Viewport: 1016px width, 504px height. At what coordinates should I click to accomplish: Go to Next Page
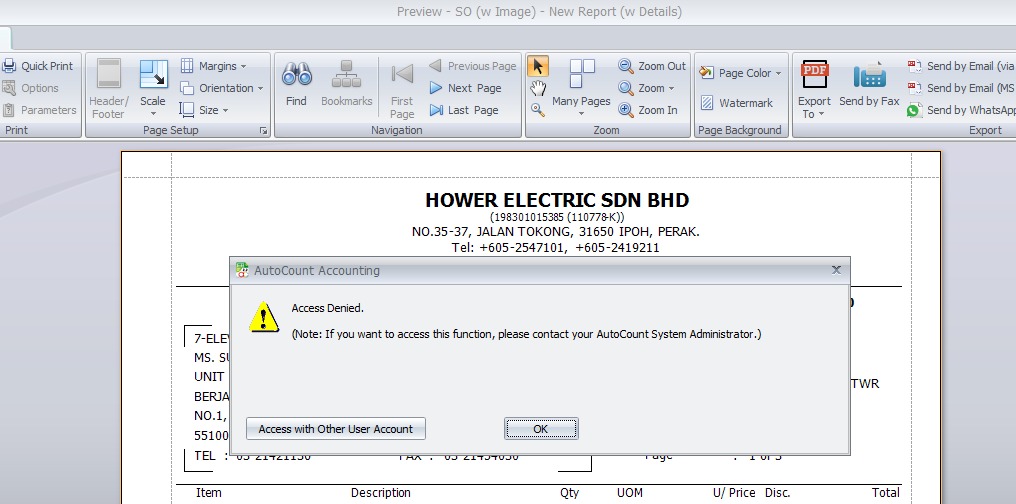(465, 88)
